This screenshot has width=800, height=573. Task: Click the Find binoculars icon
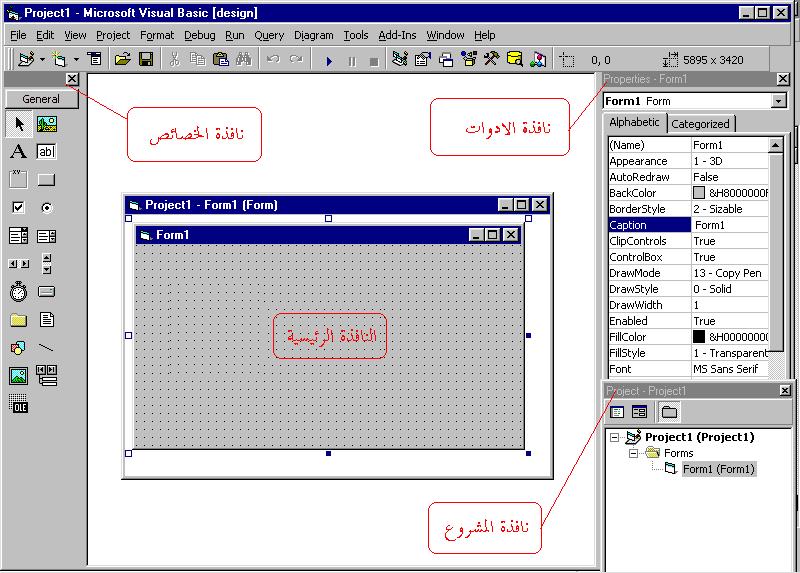click(x=243, y=59)
